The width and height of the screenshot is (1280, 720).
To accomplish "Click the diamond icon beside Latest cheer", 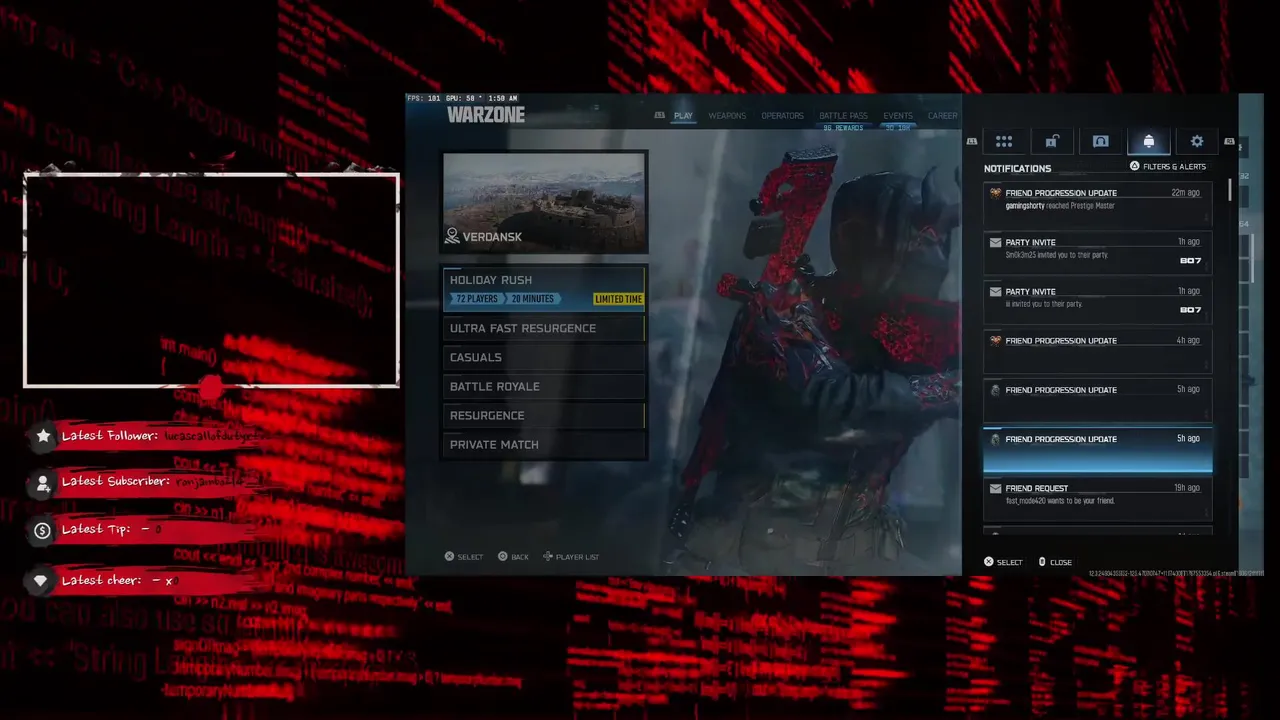I will click(x=40, y=581).
